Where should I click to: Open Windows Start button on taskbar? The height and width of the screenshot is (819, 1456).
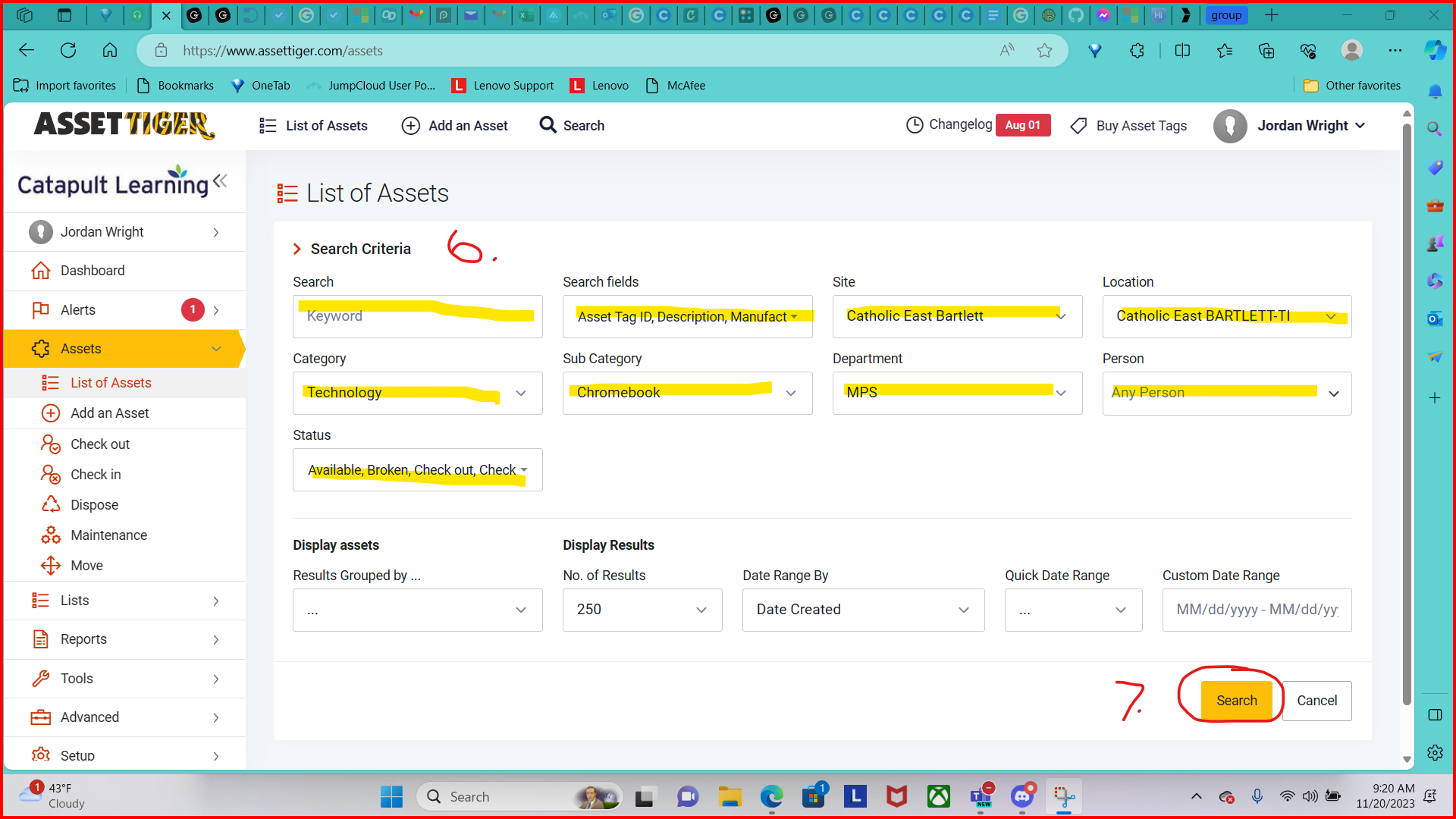[391, 797]
